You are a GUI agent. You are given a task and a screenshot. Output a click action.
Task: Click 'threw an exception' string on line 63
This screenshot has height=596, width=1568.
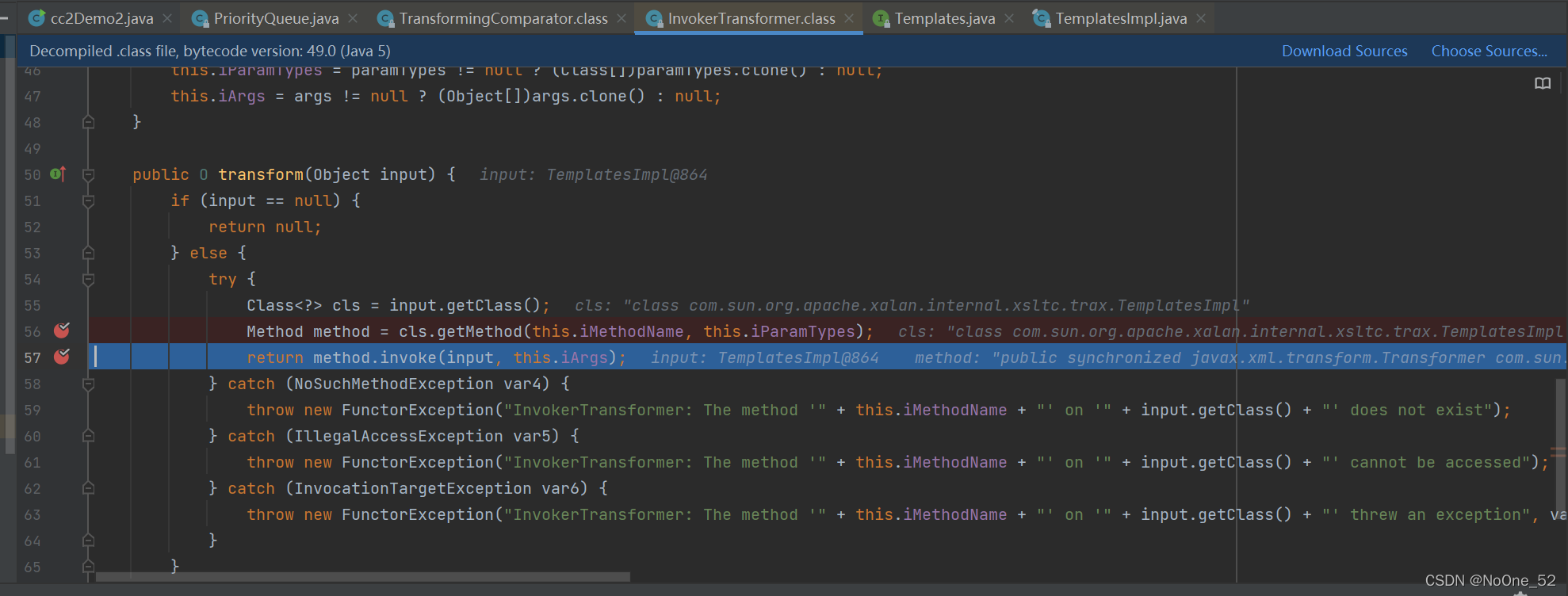[1436, 514]
